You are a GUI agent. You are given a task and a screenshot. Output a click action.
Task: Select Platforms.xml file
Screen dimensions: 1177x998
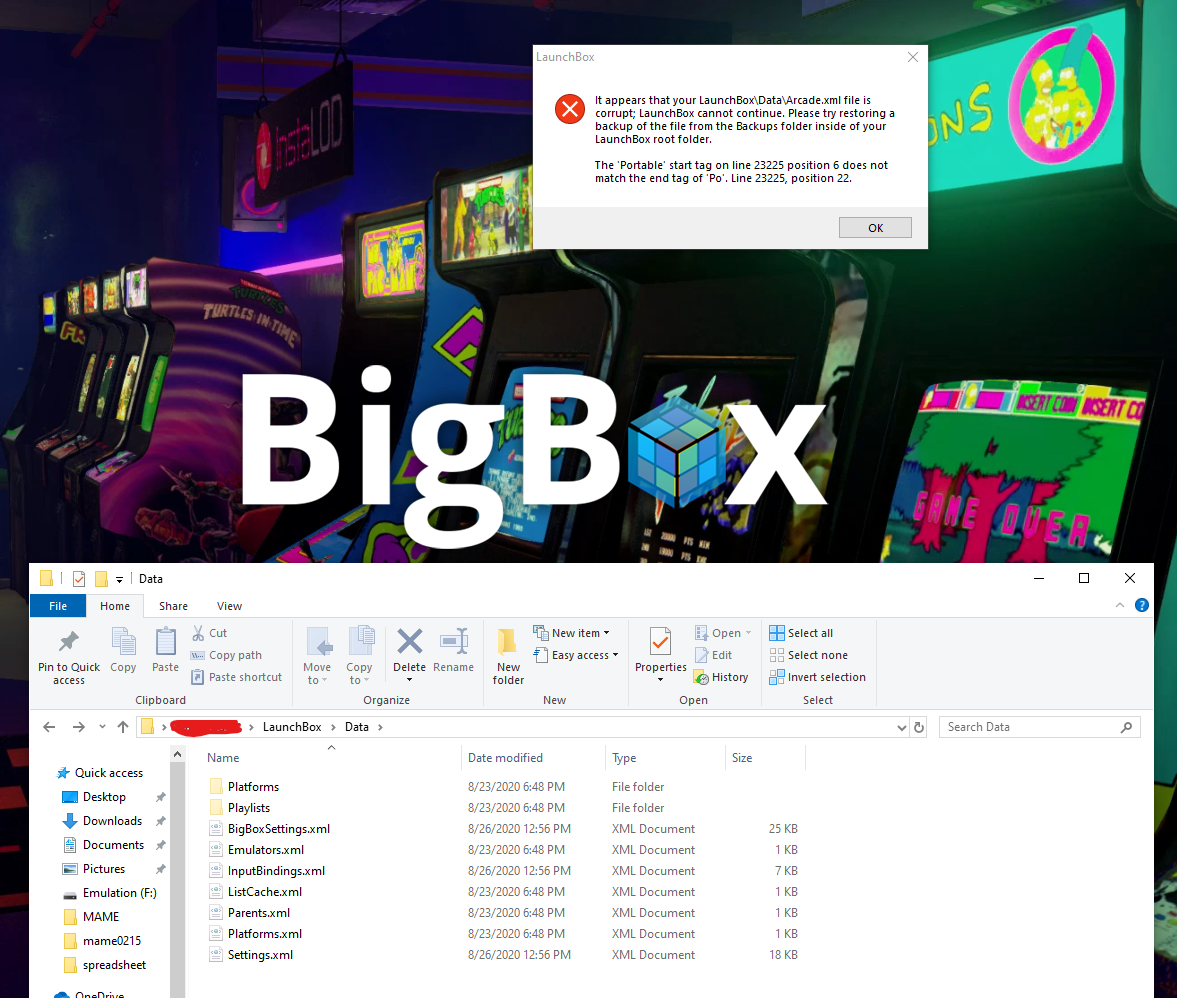coord(264,933)
